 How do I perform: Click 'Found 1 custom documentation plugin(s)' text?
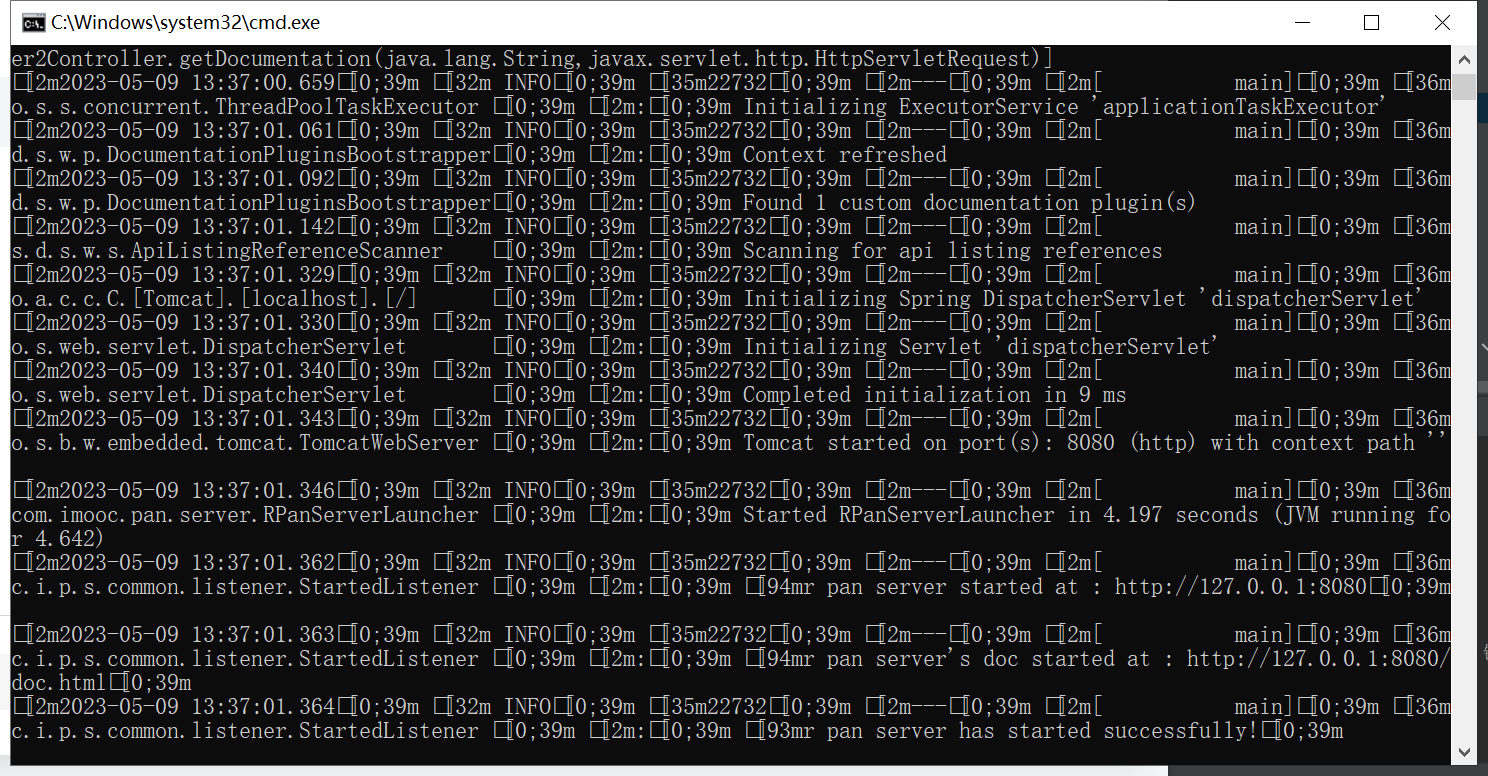[969, 203]
